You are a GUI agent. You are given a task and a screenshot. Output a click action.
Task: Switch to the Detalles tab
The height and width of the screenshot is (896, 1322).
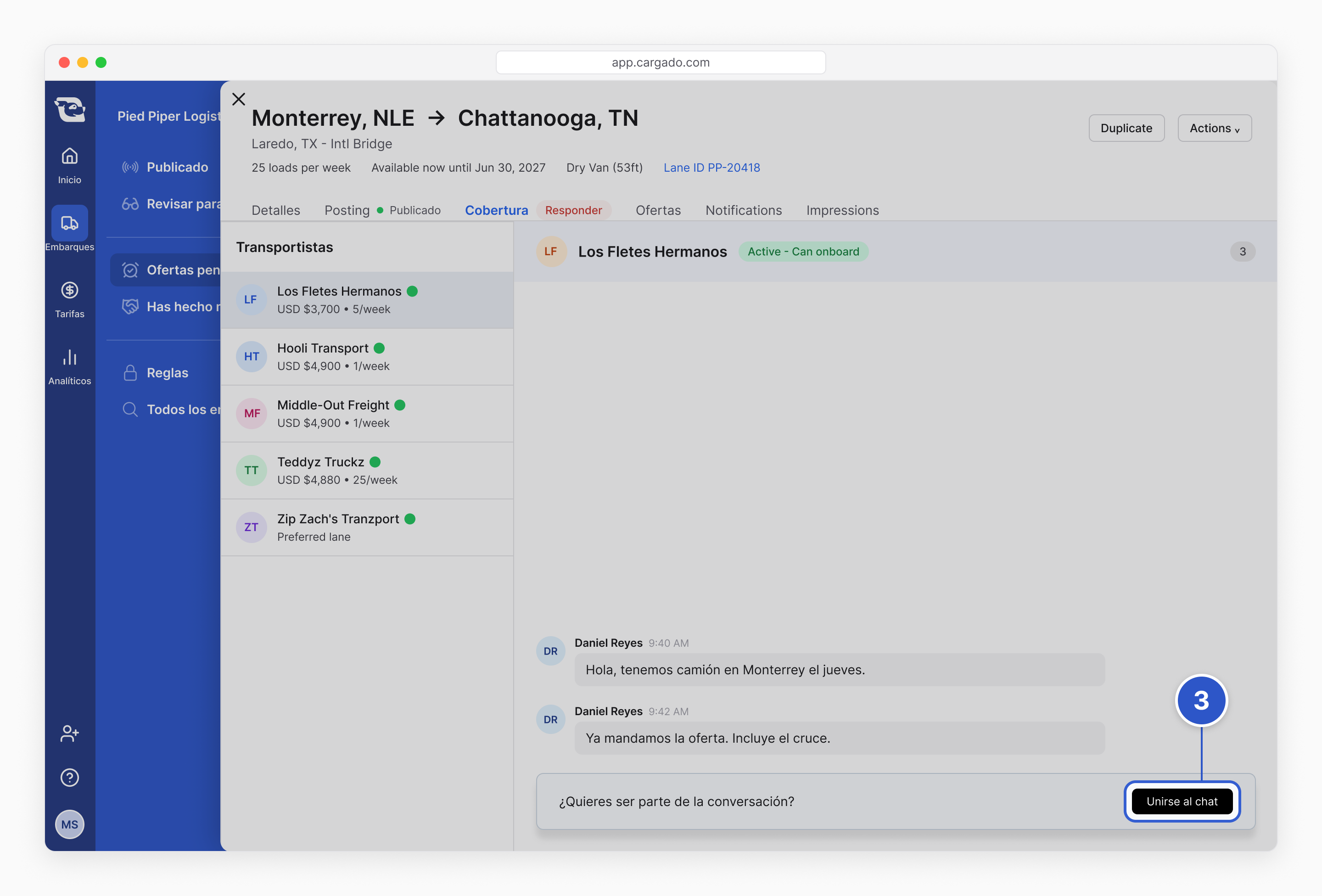[x=276, y=210]
